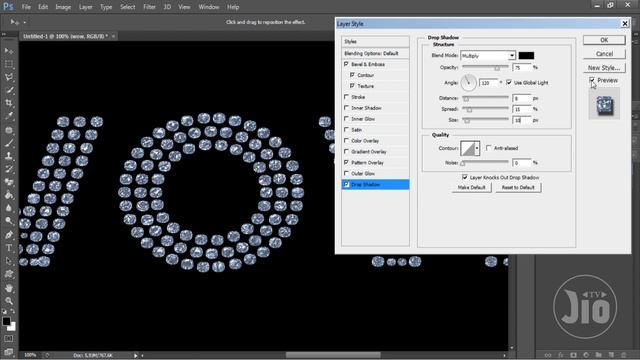640x360 pixels.
Task: Toggle the Preview checkbox
Action: click(592, 80)
